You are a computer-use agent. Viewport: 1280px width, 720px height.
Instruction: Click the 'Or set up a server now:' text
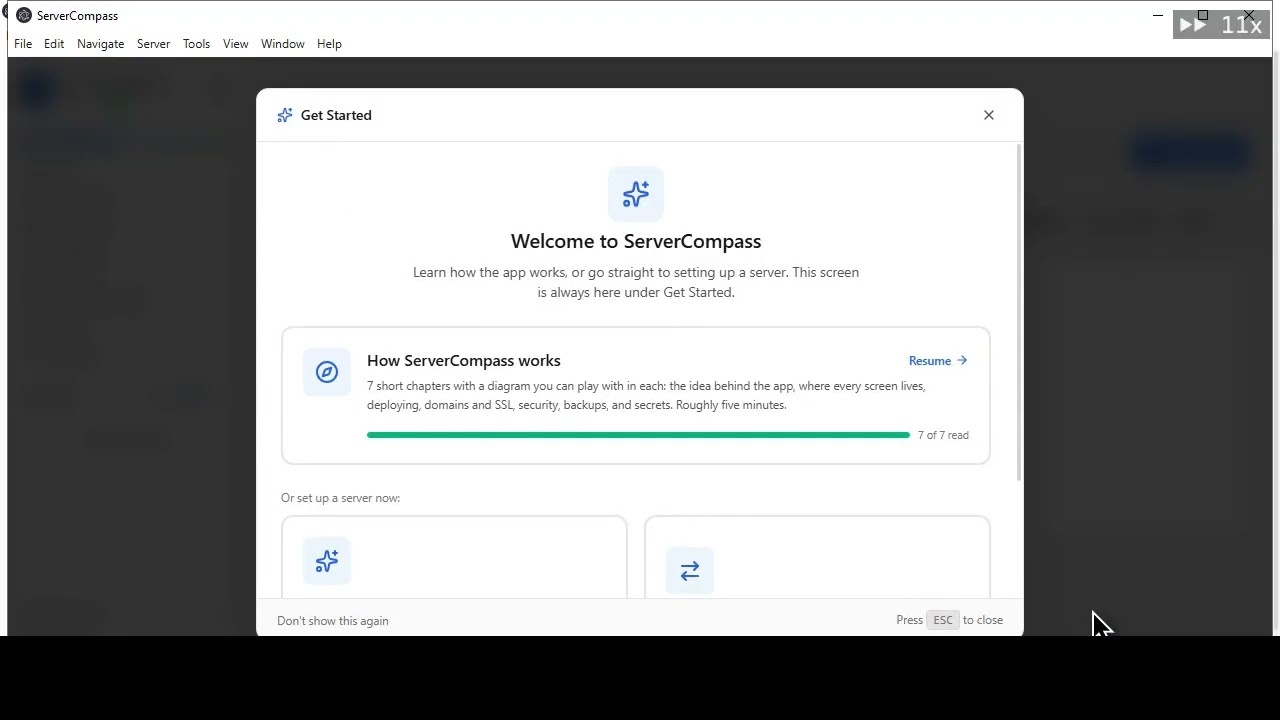(340, 498)
